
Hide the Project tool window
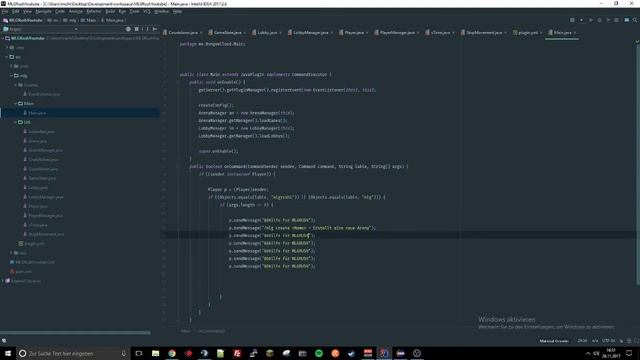[155, 29]
